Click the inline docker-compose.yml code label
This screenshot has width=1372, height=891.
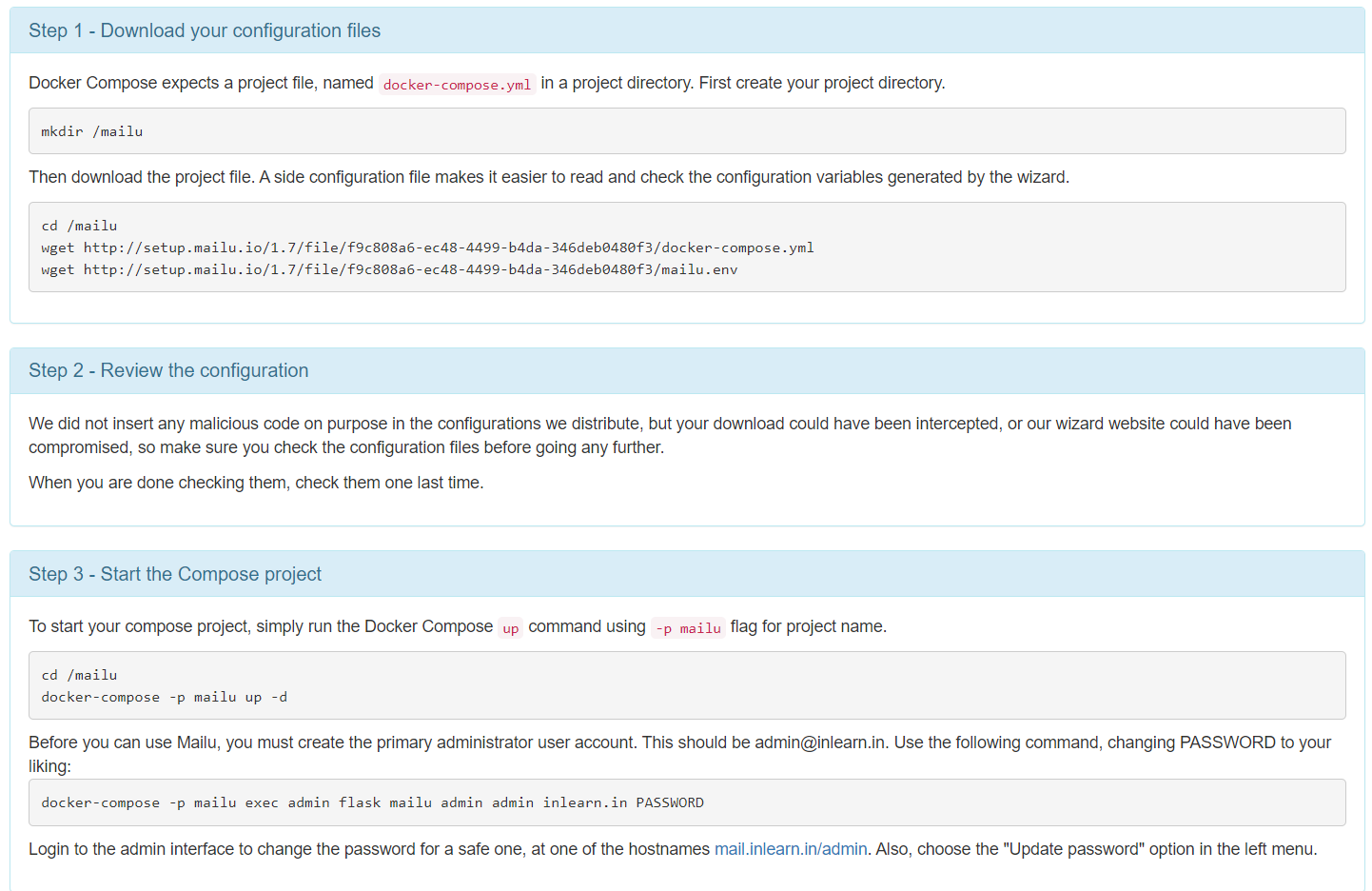point(457,84)
